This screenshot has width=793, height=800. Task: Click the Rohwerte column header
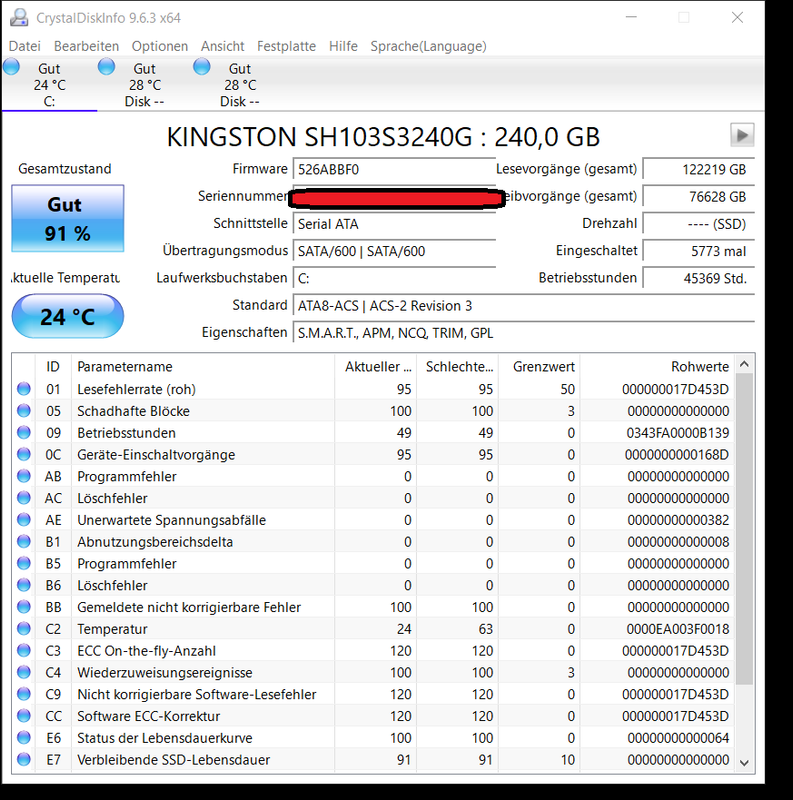coord(657,366)
